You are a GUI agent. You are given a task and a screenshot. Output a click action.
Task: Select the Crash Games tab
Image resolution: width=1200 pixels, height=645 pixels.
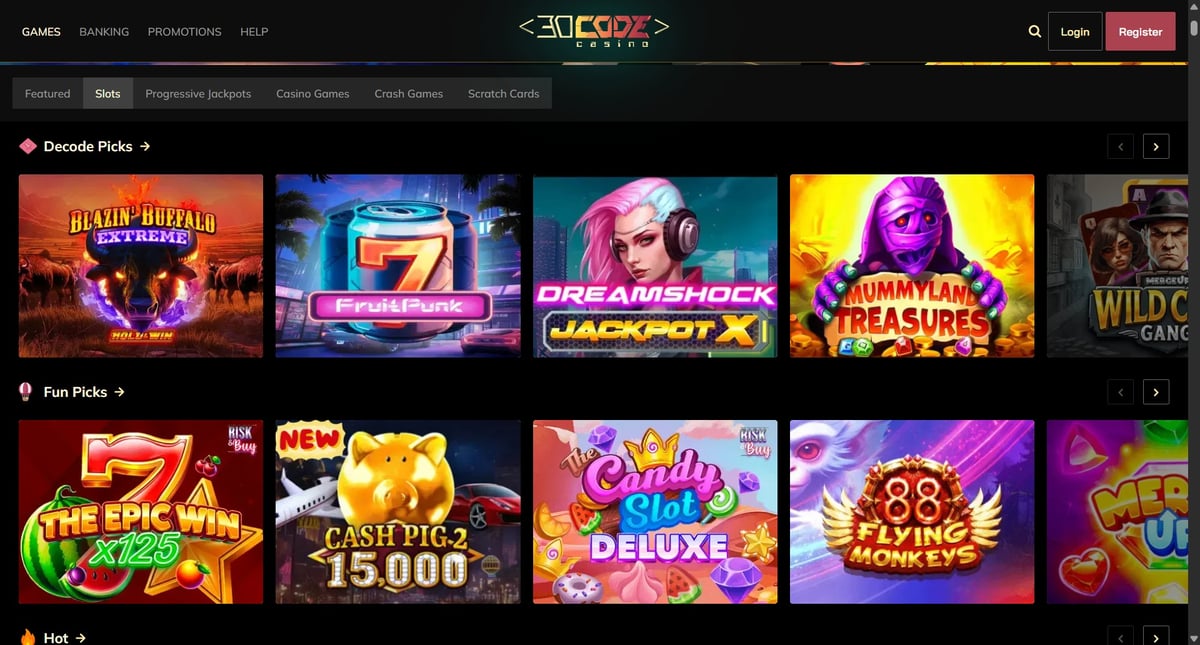point(409,93)
